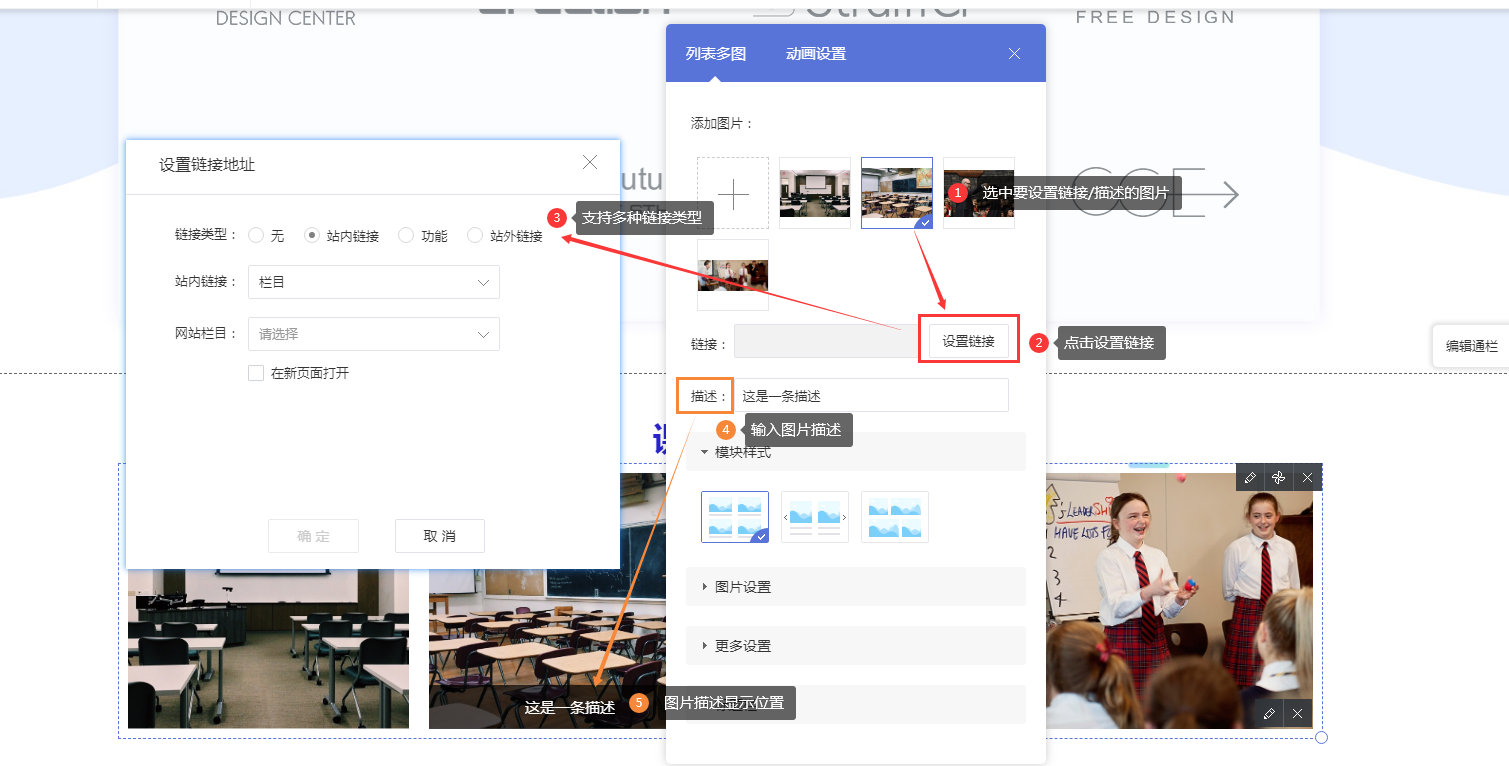Switch to 动画设置 tab
The width and height of the screenshot is (1509, 766).
click(816, 54)
